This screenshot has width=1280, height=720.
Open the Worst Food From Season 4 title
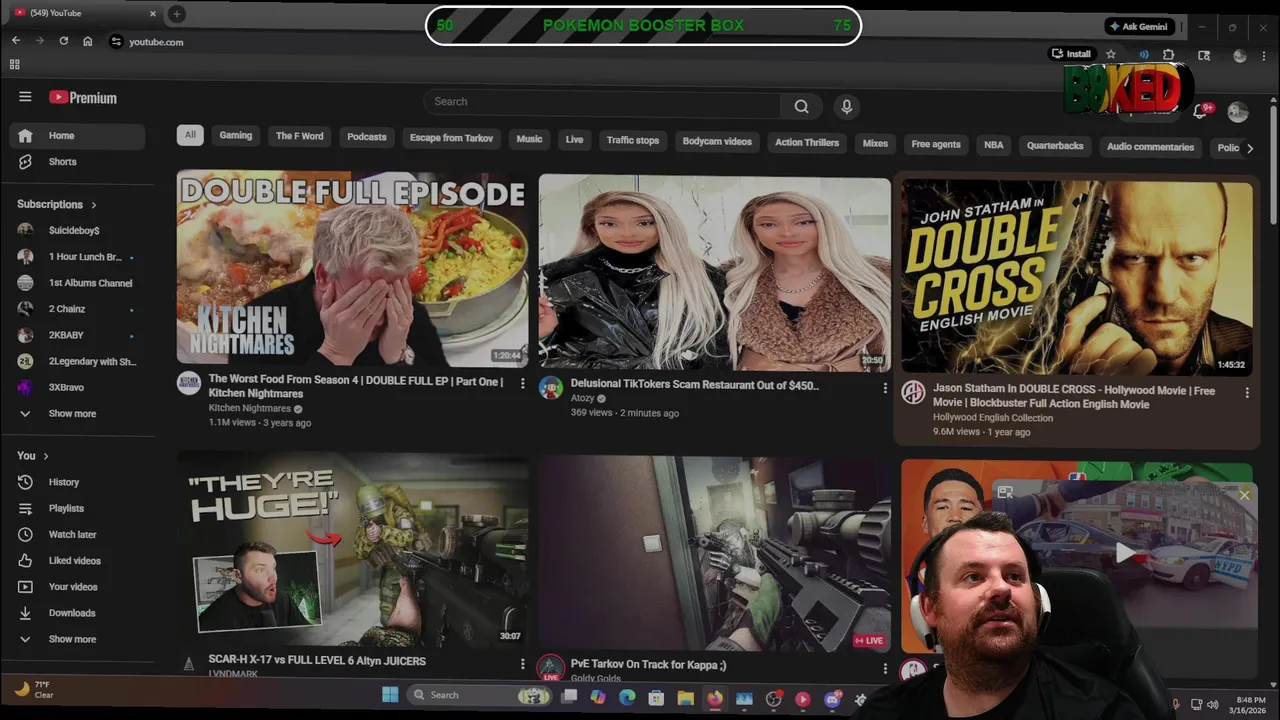(x=355, y=387)
